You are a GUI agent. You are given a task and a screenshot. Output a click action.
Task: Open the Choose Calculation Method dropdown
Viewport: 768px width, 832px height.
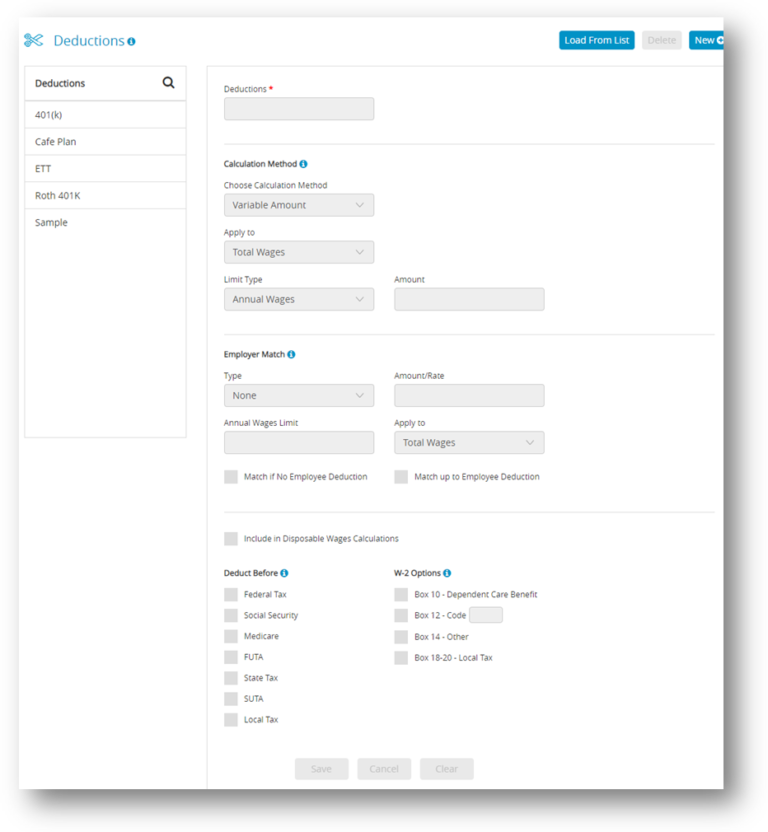click(x=299, y=205)
